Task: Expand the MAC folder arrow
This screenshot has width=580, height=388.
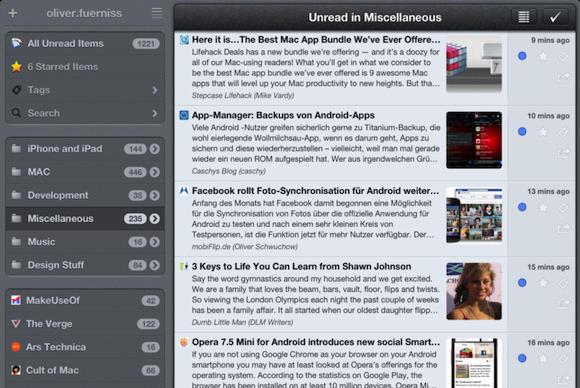Action: pyautogui.click(x=155, y=172)
